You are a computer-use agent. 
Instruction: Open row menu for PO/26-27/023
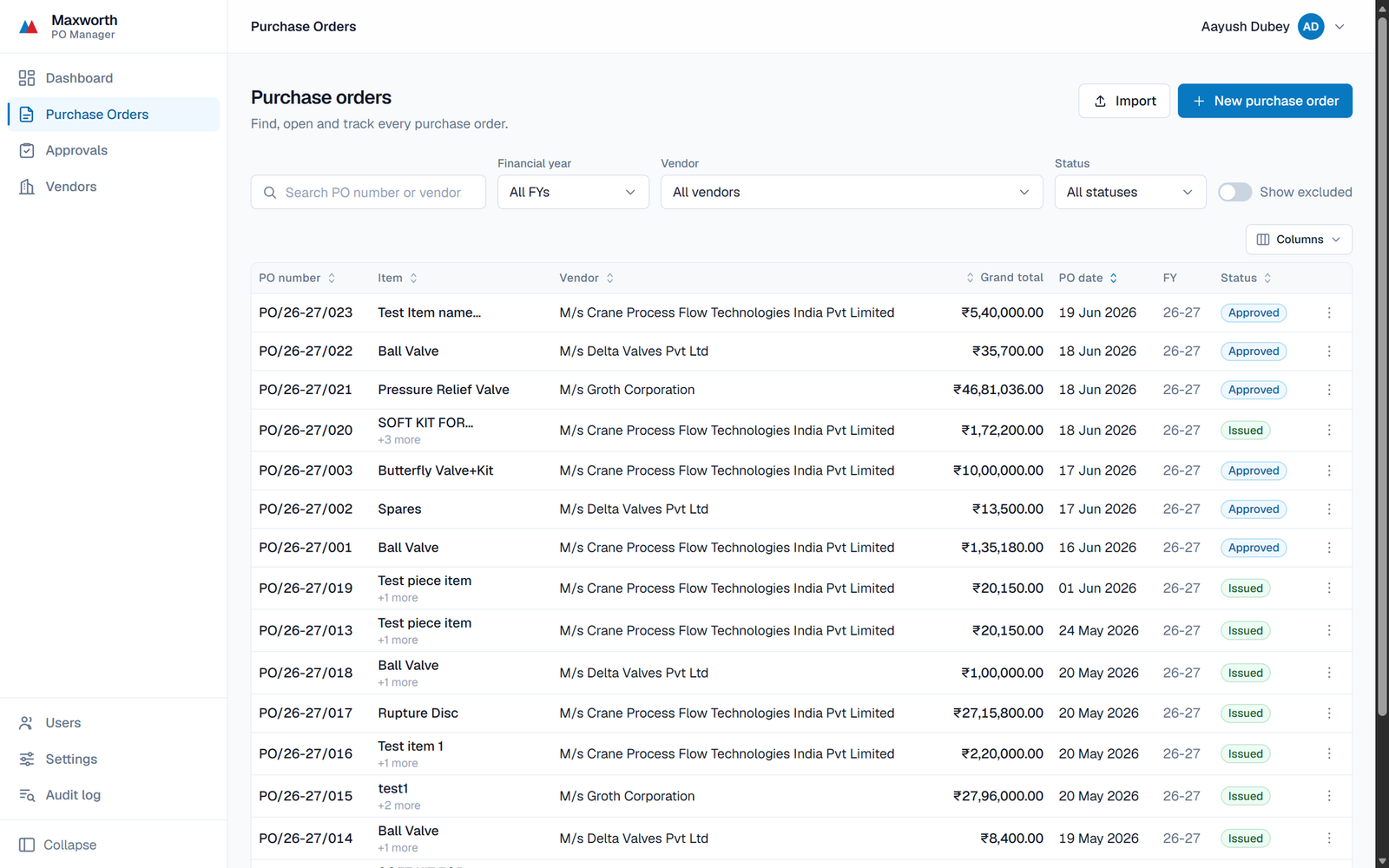click(1329, 312)
